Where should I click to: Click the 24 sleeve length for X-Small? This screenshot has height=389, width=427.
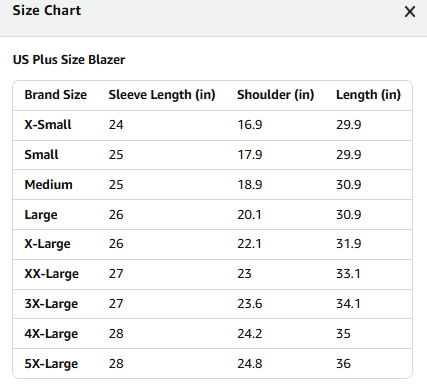pyautogui.click(x=116, y=125)
